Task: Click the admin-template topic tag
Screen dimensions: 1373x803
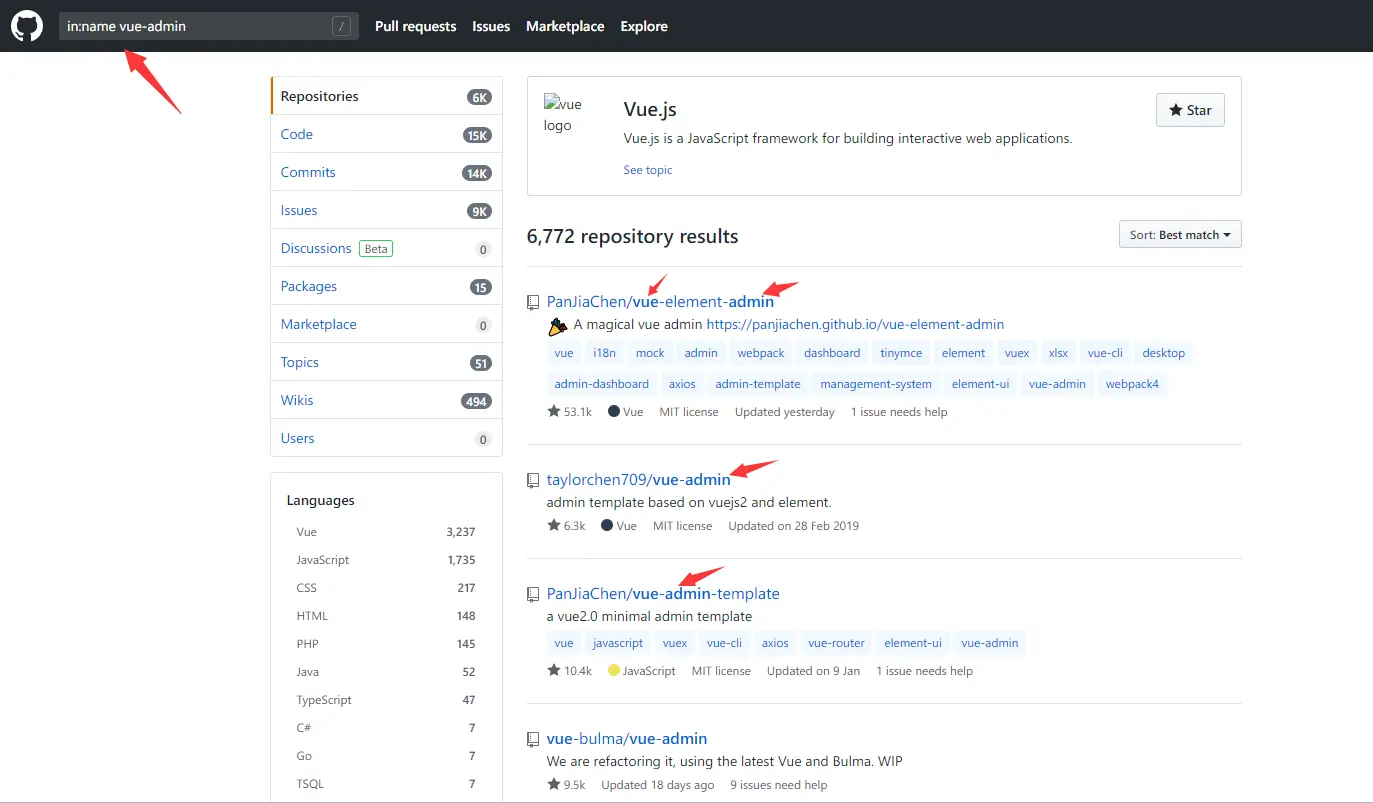Action: [758, 384]
